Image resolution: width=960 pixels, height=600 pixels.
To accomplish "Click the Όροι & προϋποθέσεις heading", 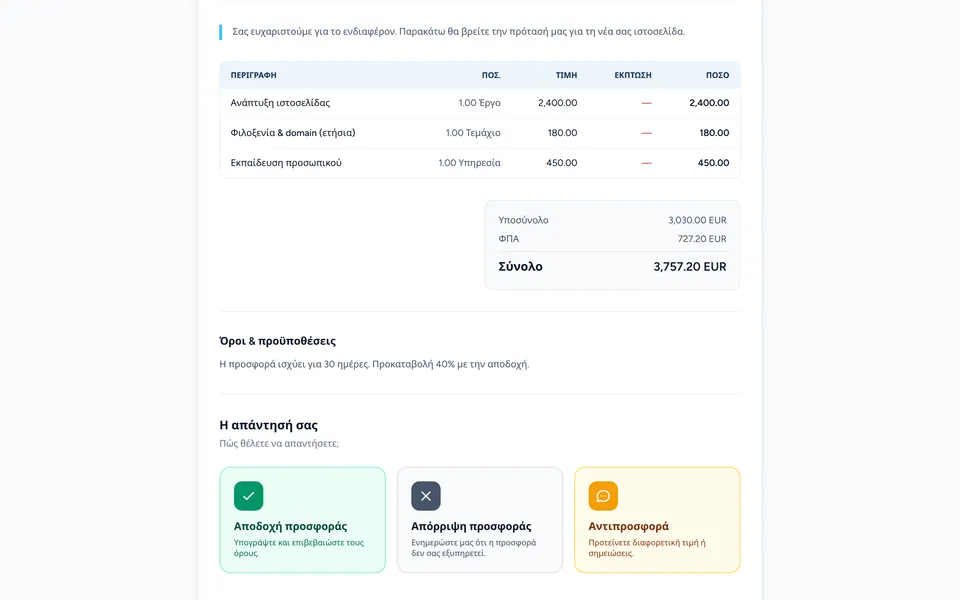I will tap(277, 341).
